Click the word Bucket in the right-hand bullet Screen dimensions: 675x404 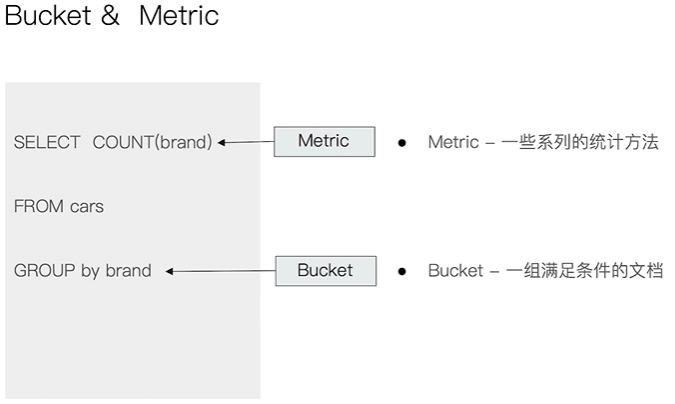[456, 271]
